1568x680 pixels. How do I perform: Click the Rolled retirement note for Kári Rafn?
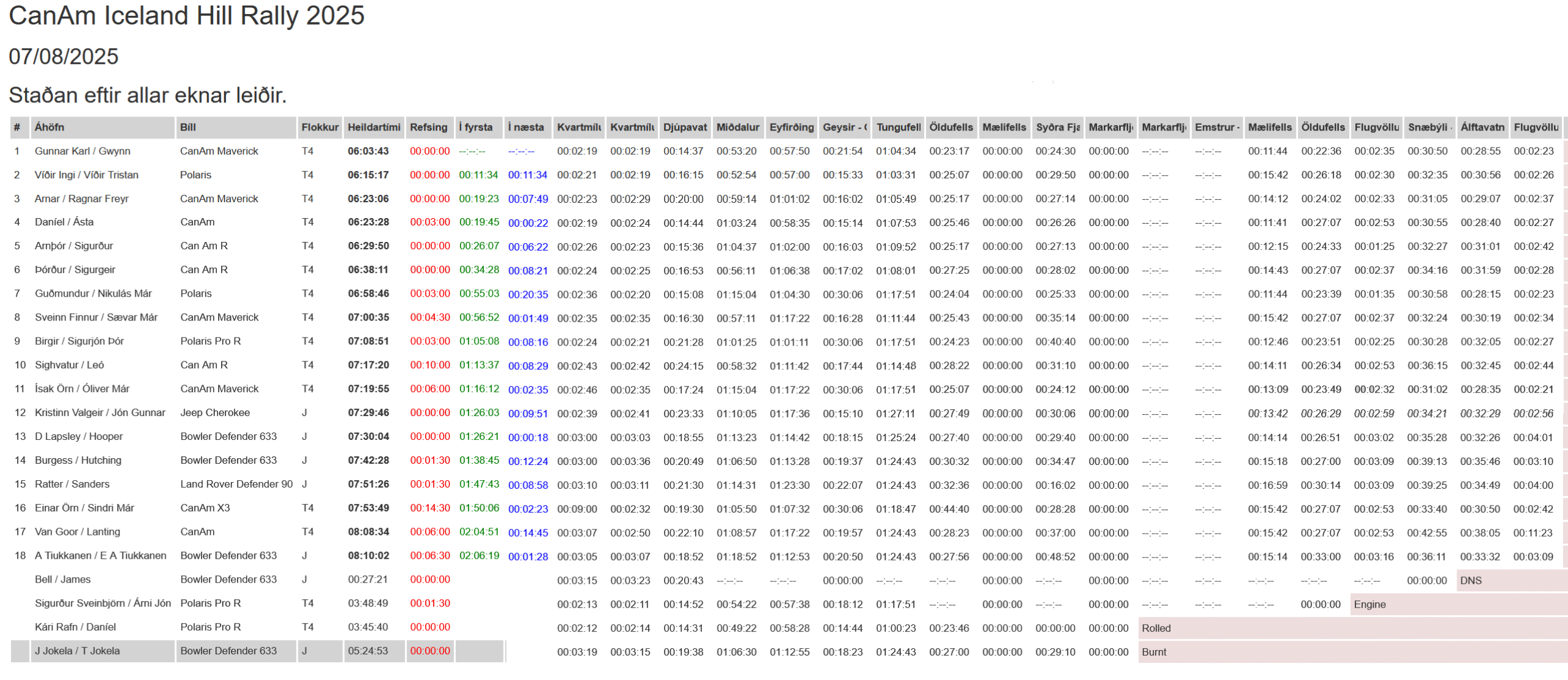pos(1156,628)
